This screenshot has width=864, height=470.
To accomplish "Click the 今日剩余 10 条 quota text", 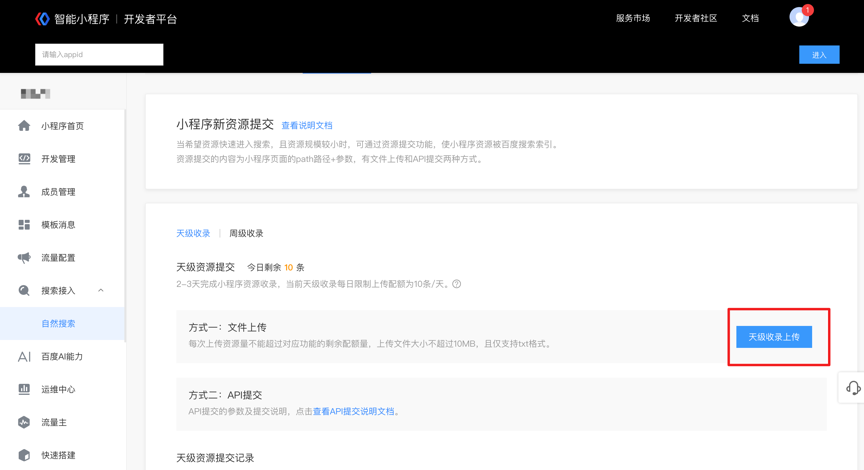I will click(x=276, y=267).
